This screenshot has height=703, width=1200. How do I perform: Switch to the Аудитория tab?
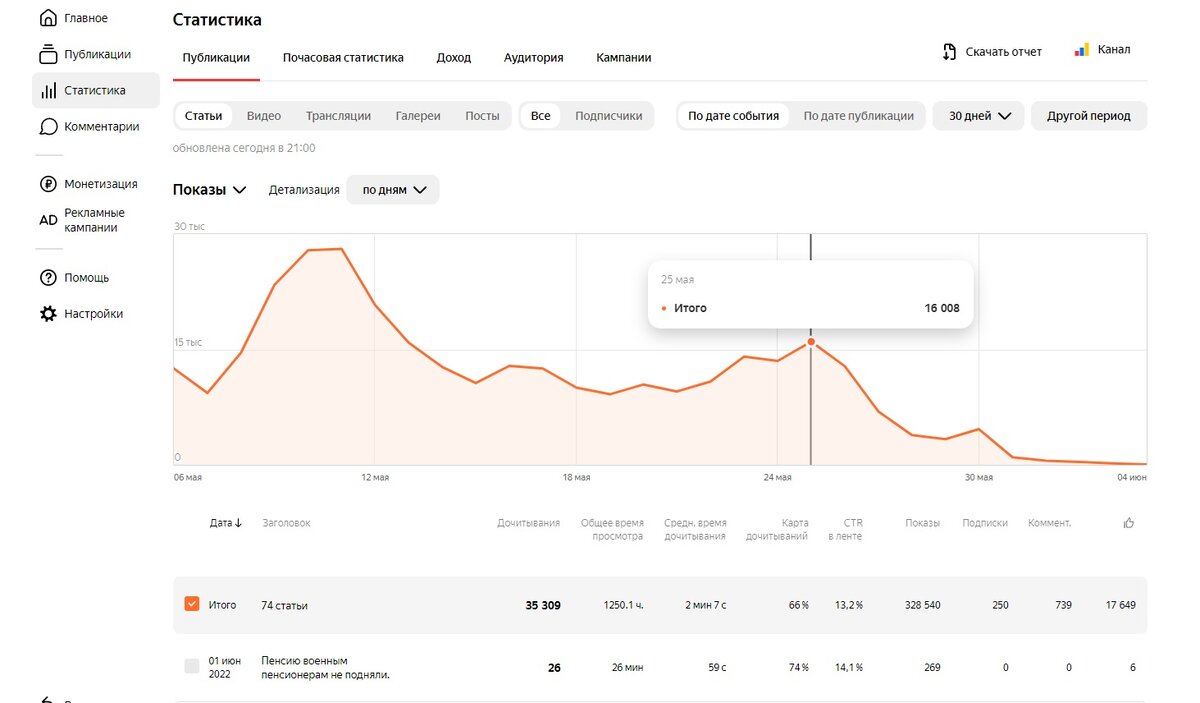point(534,58)
